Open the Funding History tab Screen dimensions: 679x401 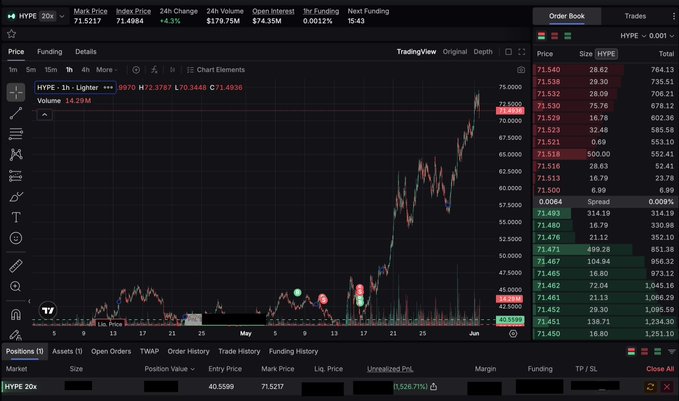tap(293, 351)
